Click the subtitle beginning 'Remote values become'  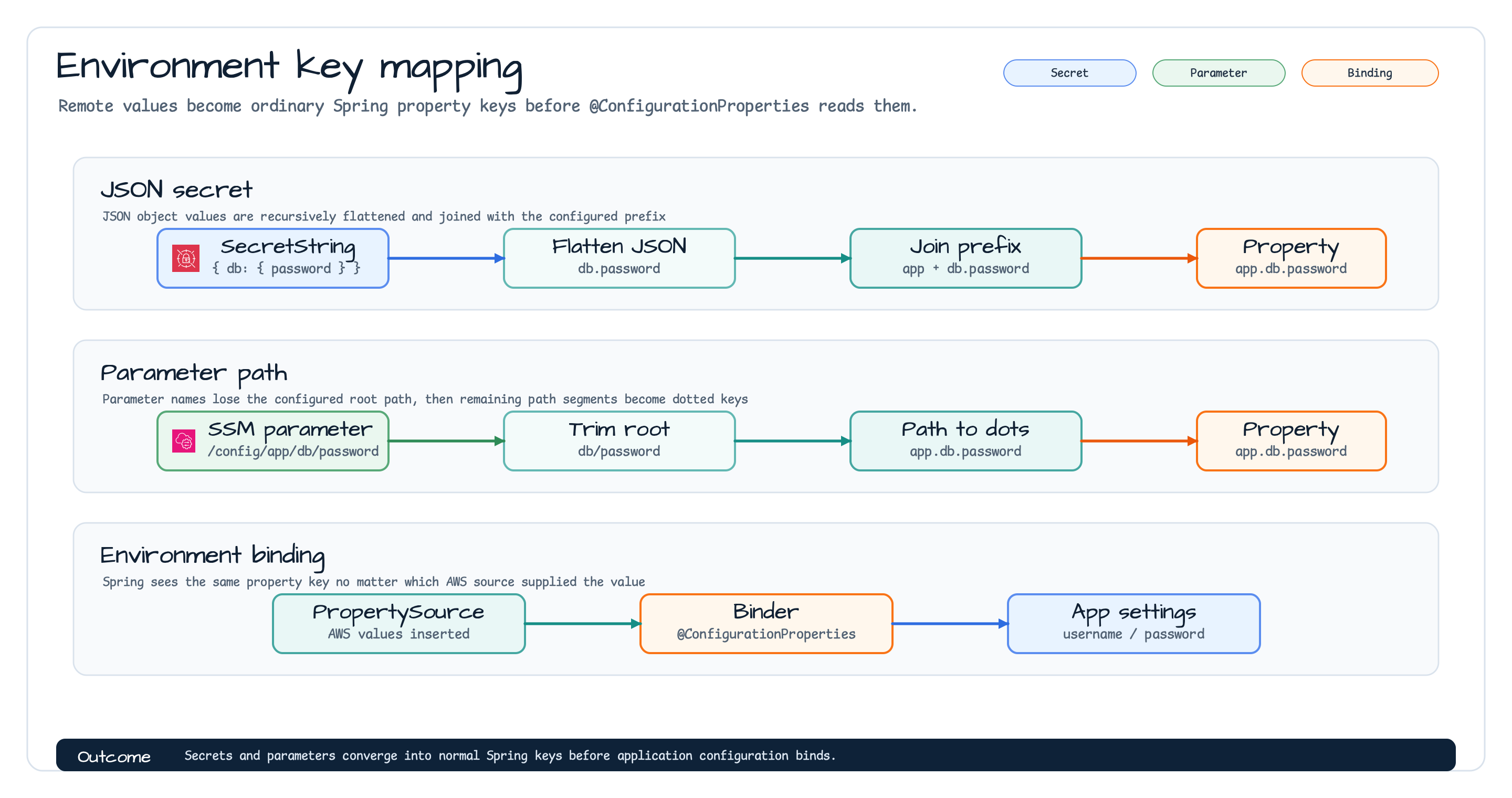tap(487, 106)
